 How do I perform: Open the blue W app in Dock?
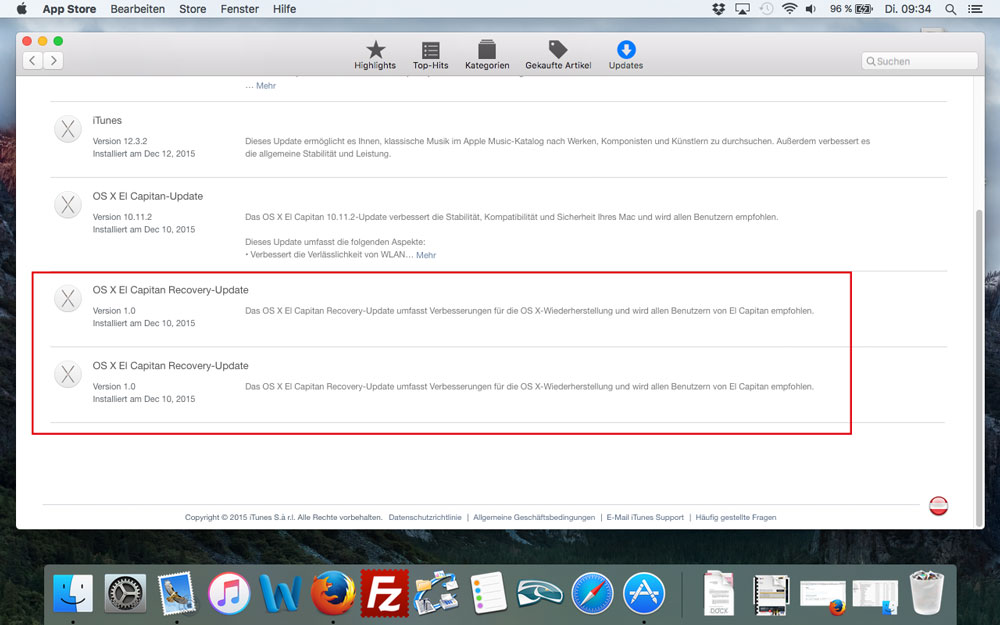[280, 594]
